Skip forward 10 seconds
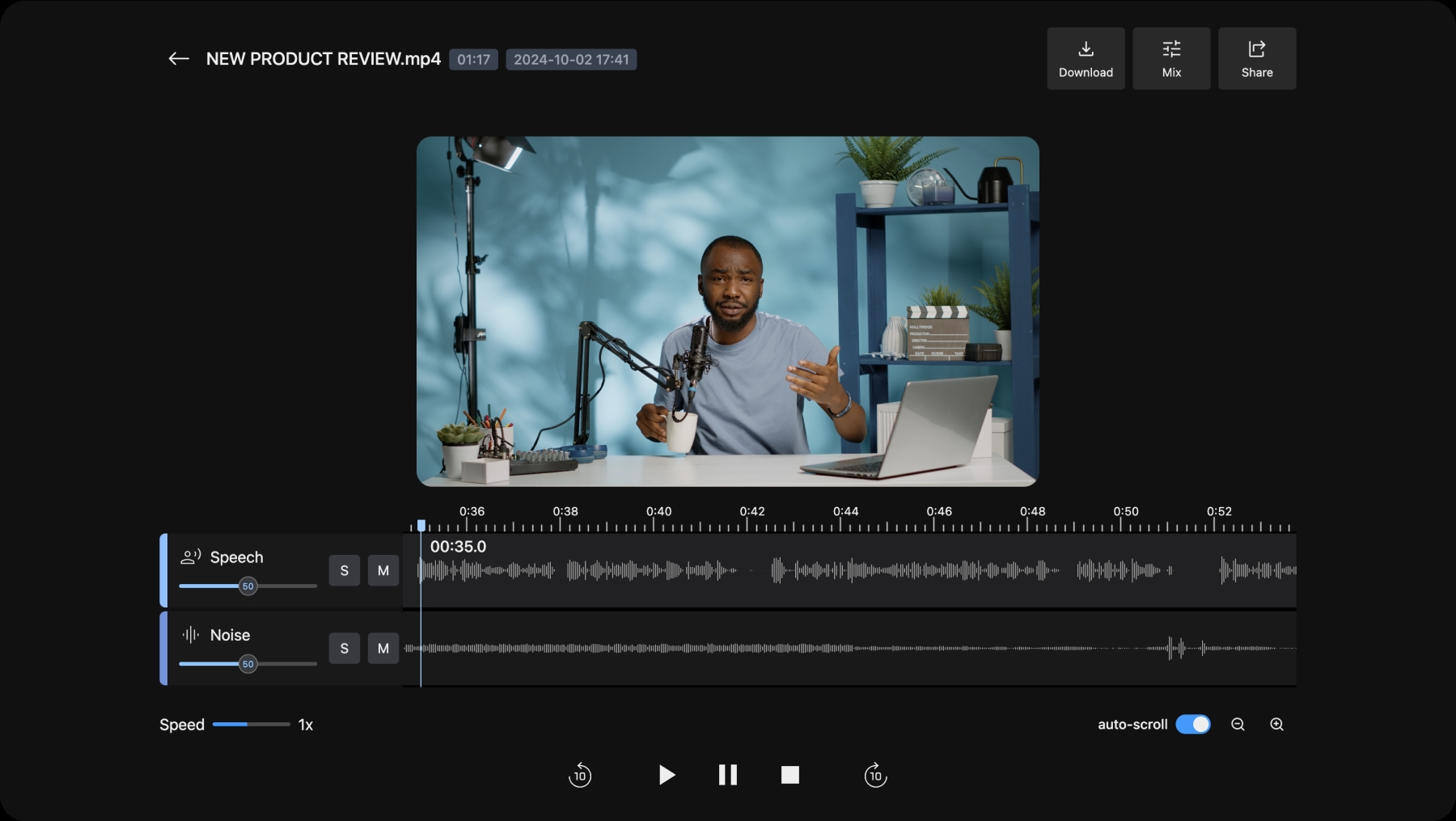Image resolution: width=1456 pixels, height=821 pixels. (875, 775)
